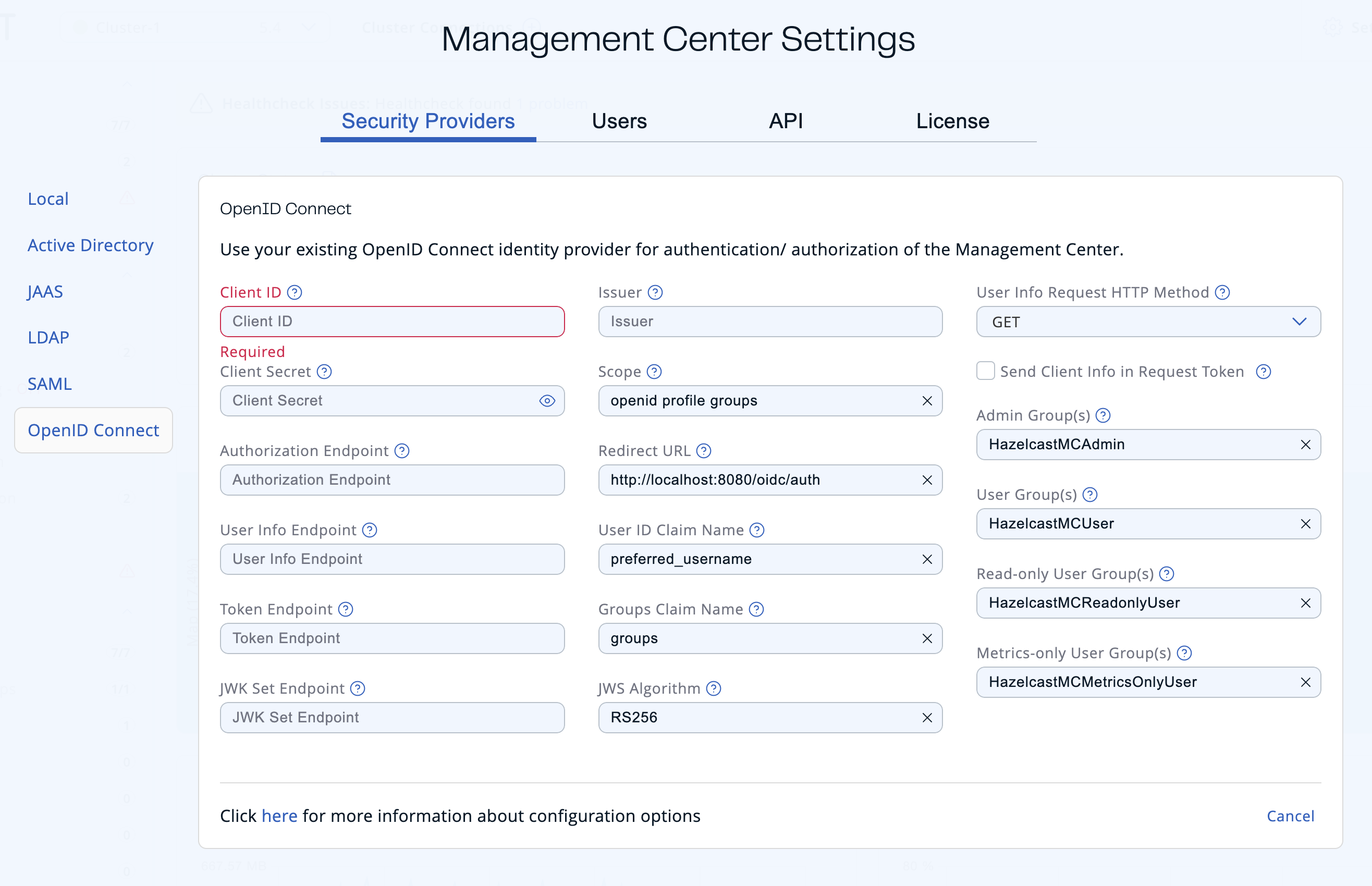The height and width of the screenshot is (886, 1372).
Task: Switch to the License tab
Action: [952, 121]
